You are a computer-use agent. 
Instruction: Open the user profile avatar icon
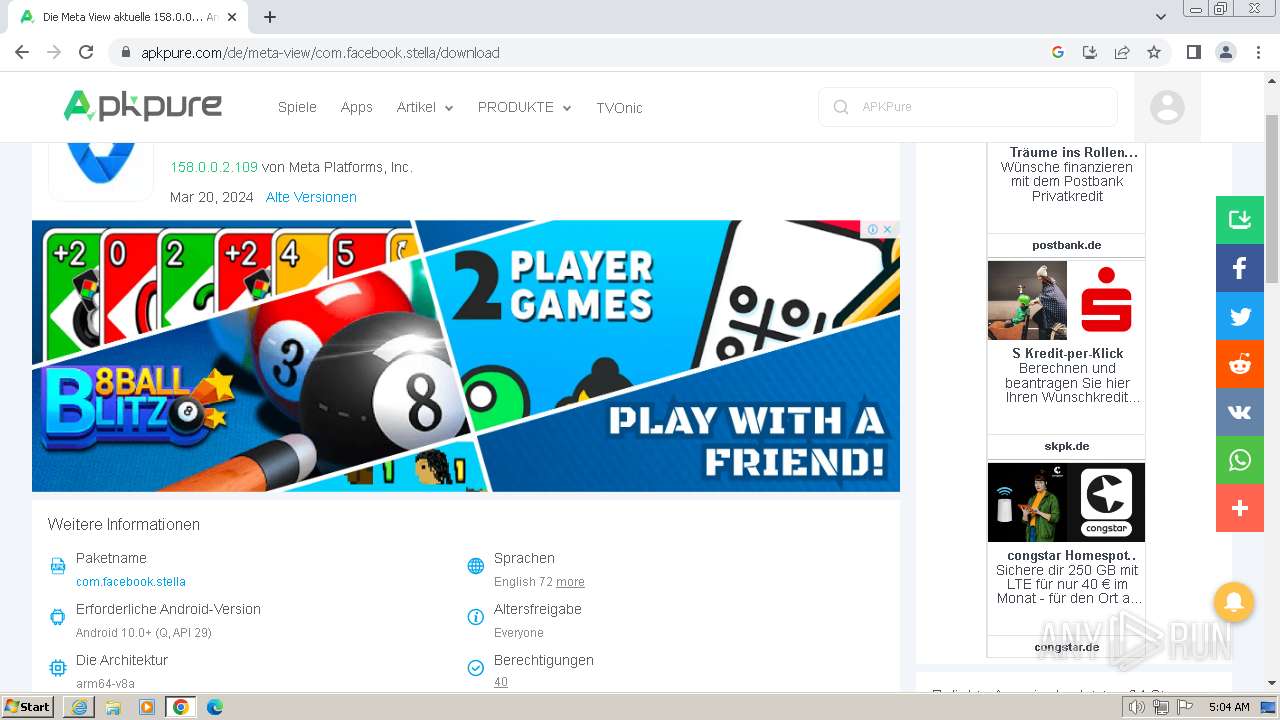click(x=1167, y=107)
